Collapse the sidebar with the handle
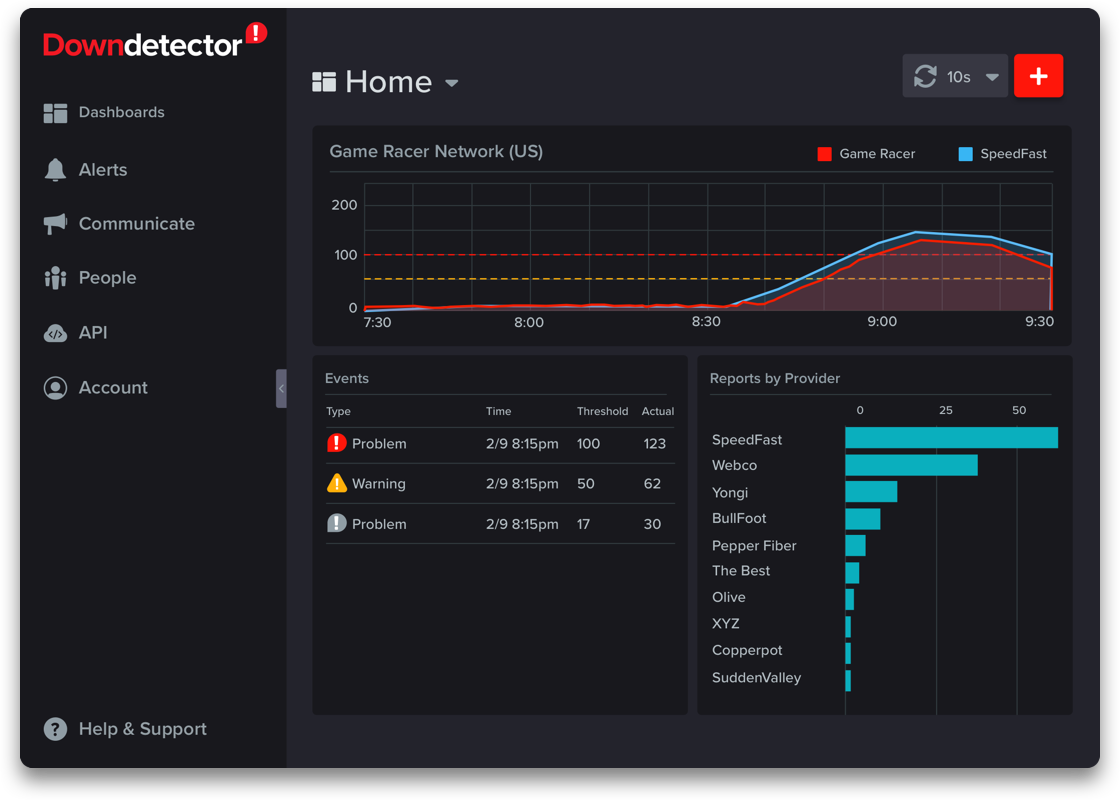1120x800 pixels. [x=281, y=388]
